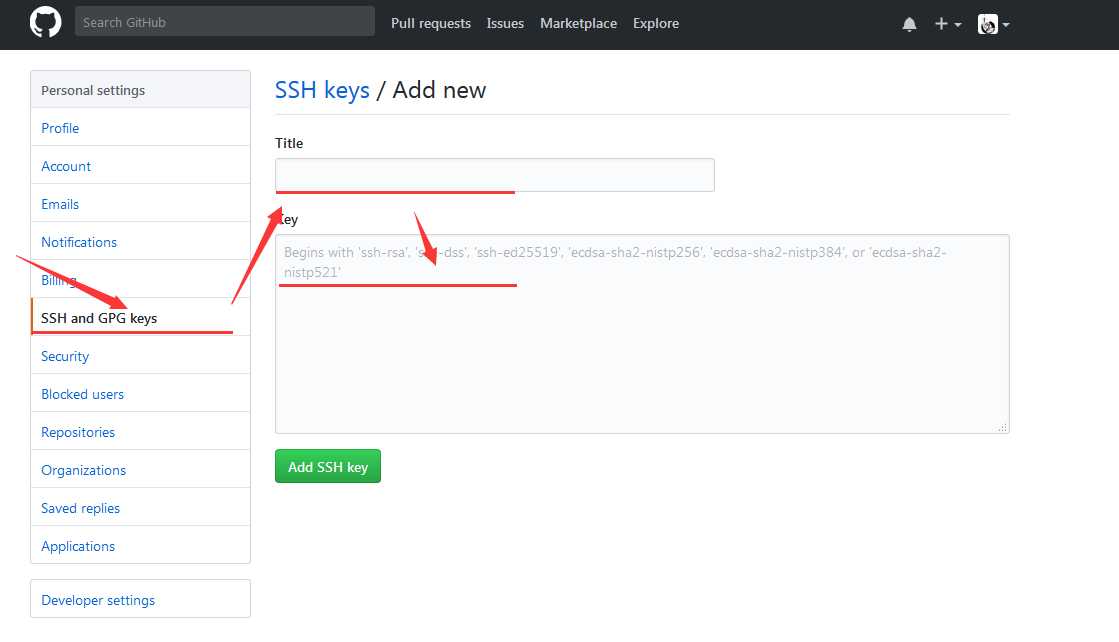1119x642 pixels.
Task: Focus the Search GitHub field
Action: coord(225,21)
